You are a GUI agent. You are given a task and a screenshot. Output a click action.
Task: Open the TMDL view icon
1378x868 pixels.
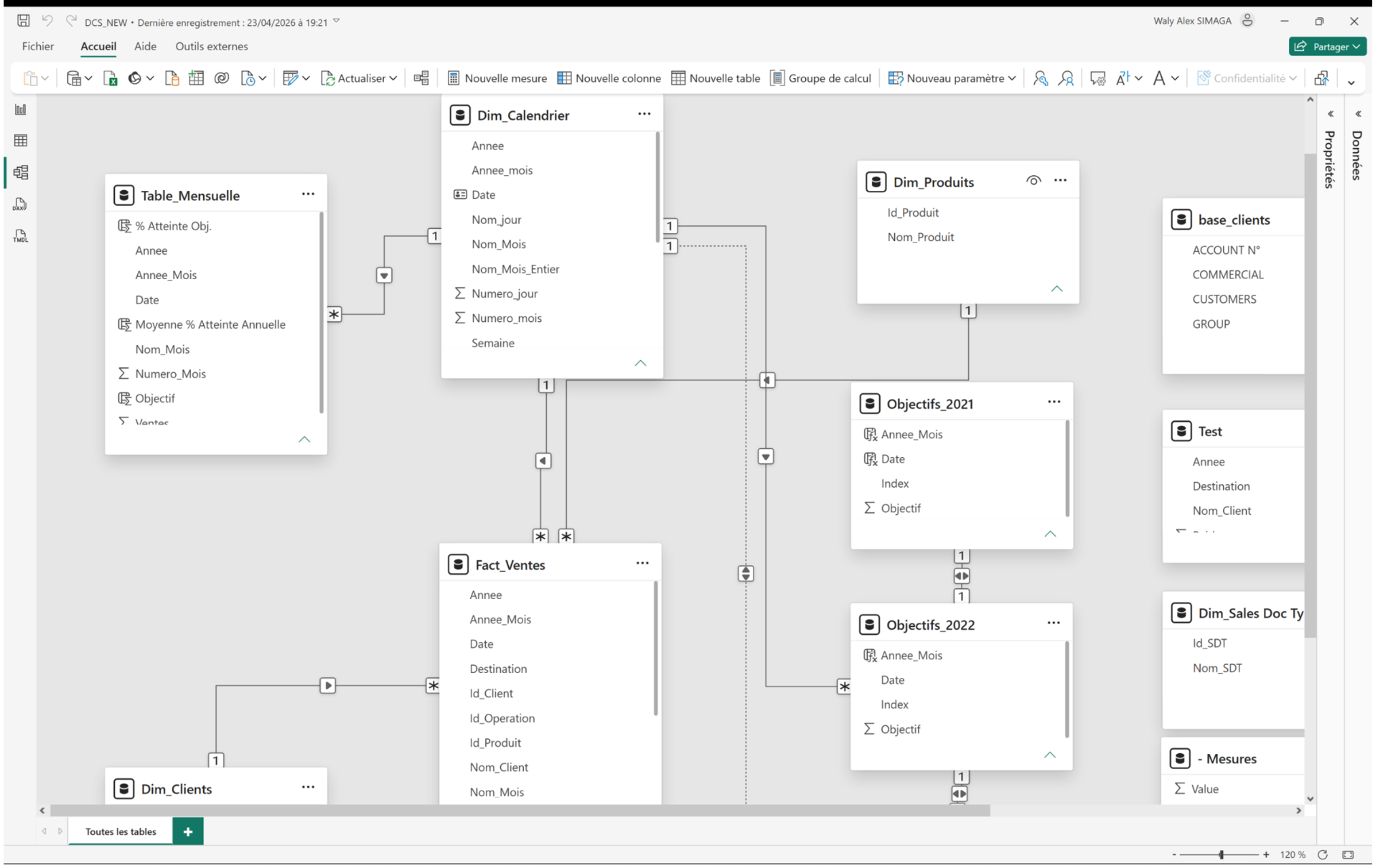[x=21, y=236]
